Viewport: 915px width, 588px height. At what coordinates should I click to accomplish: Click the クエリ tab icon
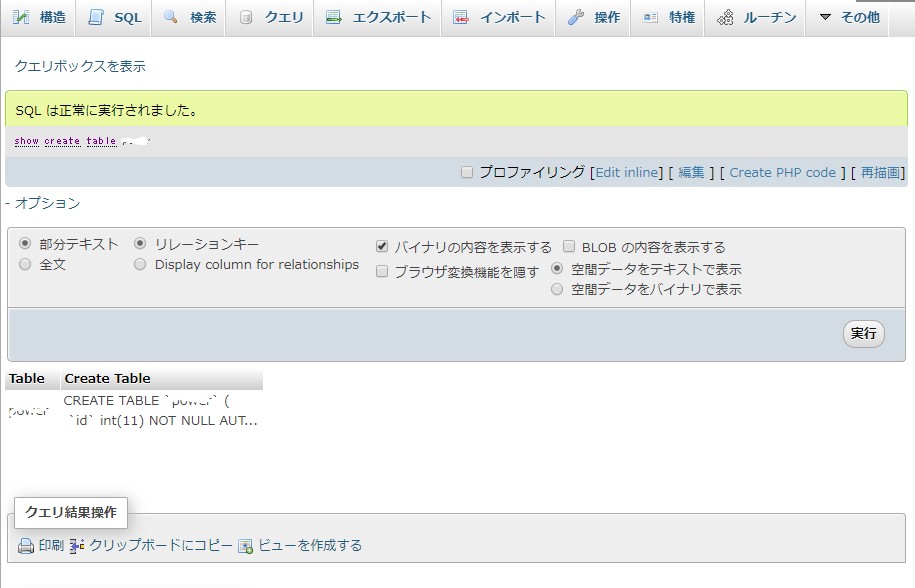click(246, 18)
